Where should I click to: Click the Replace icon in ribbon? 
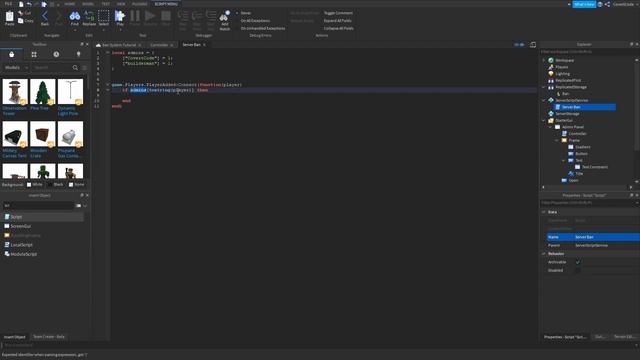point(89,16)
